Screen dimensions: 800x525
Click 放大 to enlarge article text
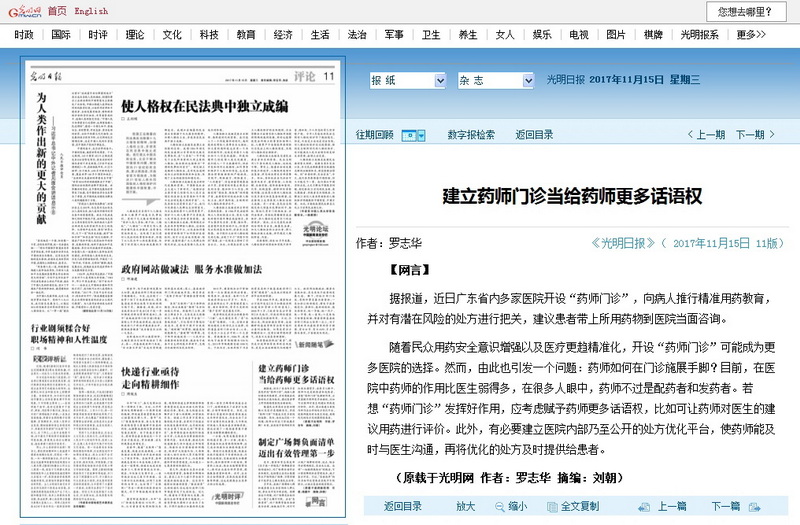click(465, 507)
